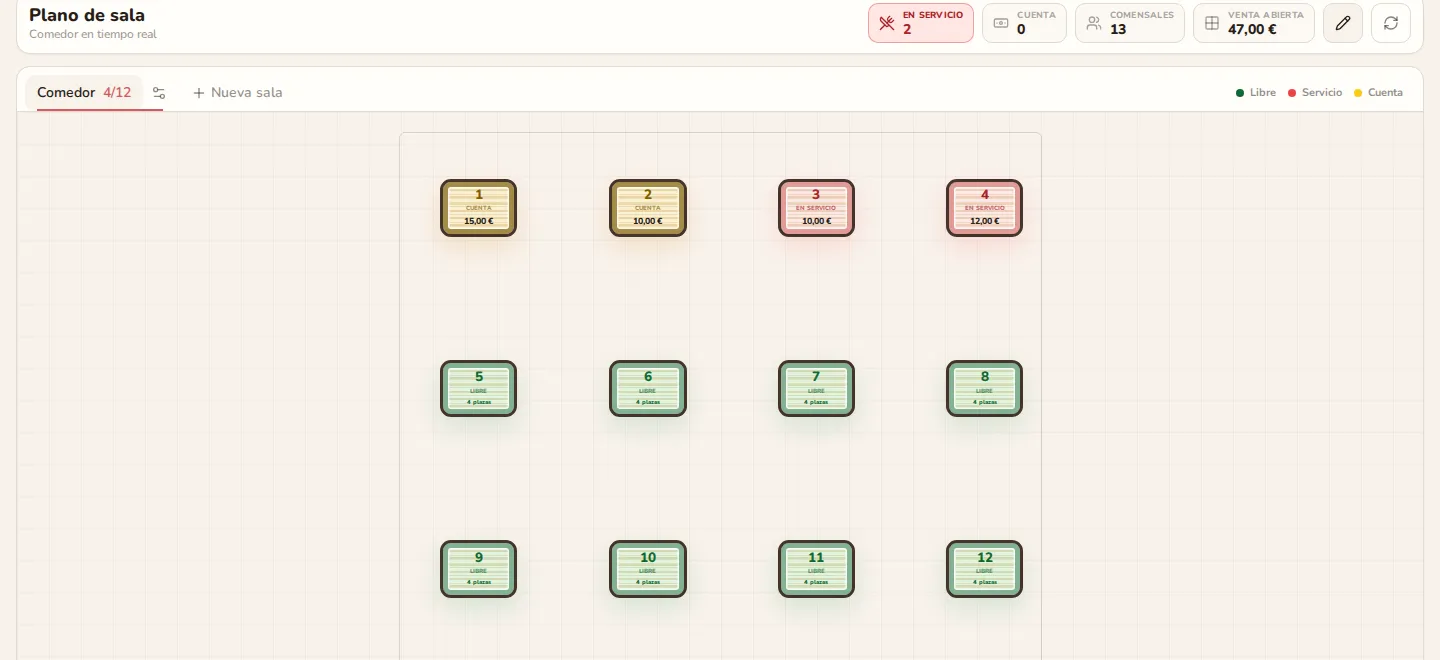Open free table 9
Viewport: 1440px width, 660px height.
click(479, 569)
